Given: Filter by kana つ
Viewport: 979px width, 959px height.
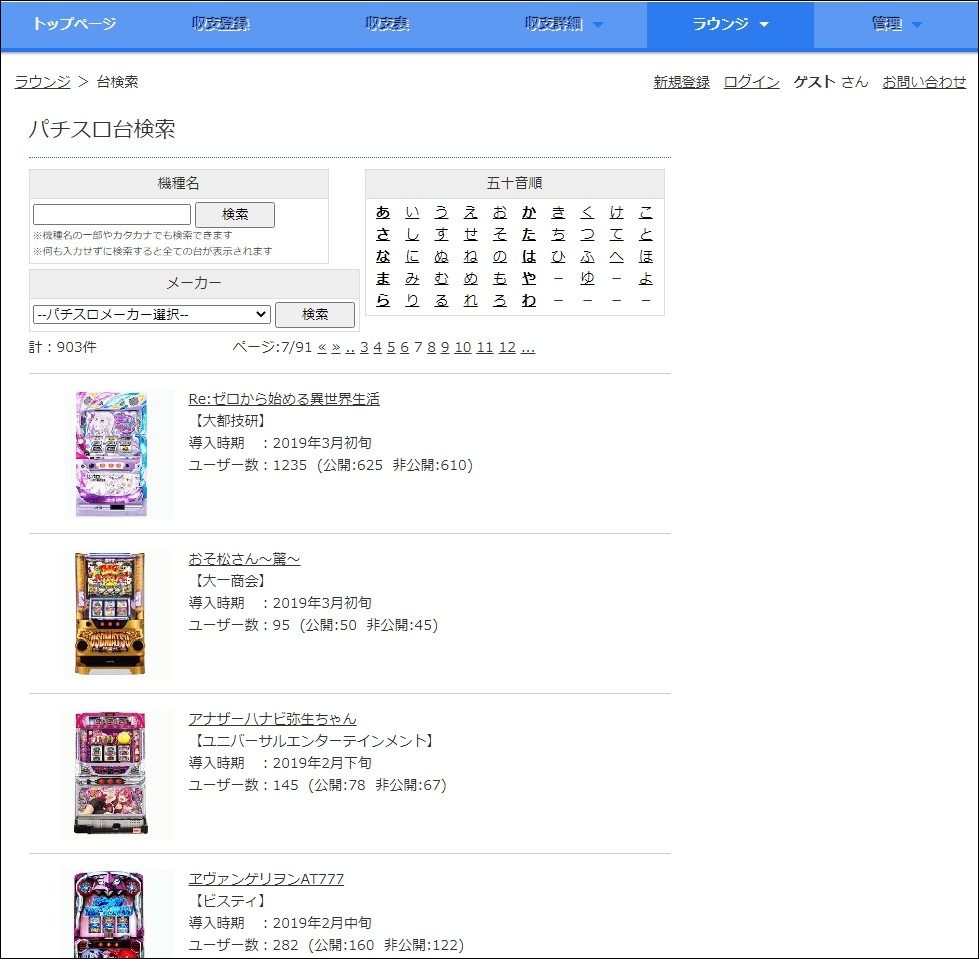Looking at the screenshot, I should [588, 234].
